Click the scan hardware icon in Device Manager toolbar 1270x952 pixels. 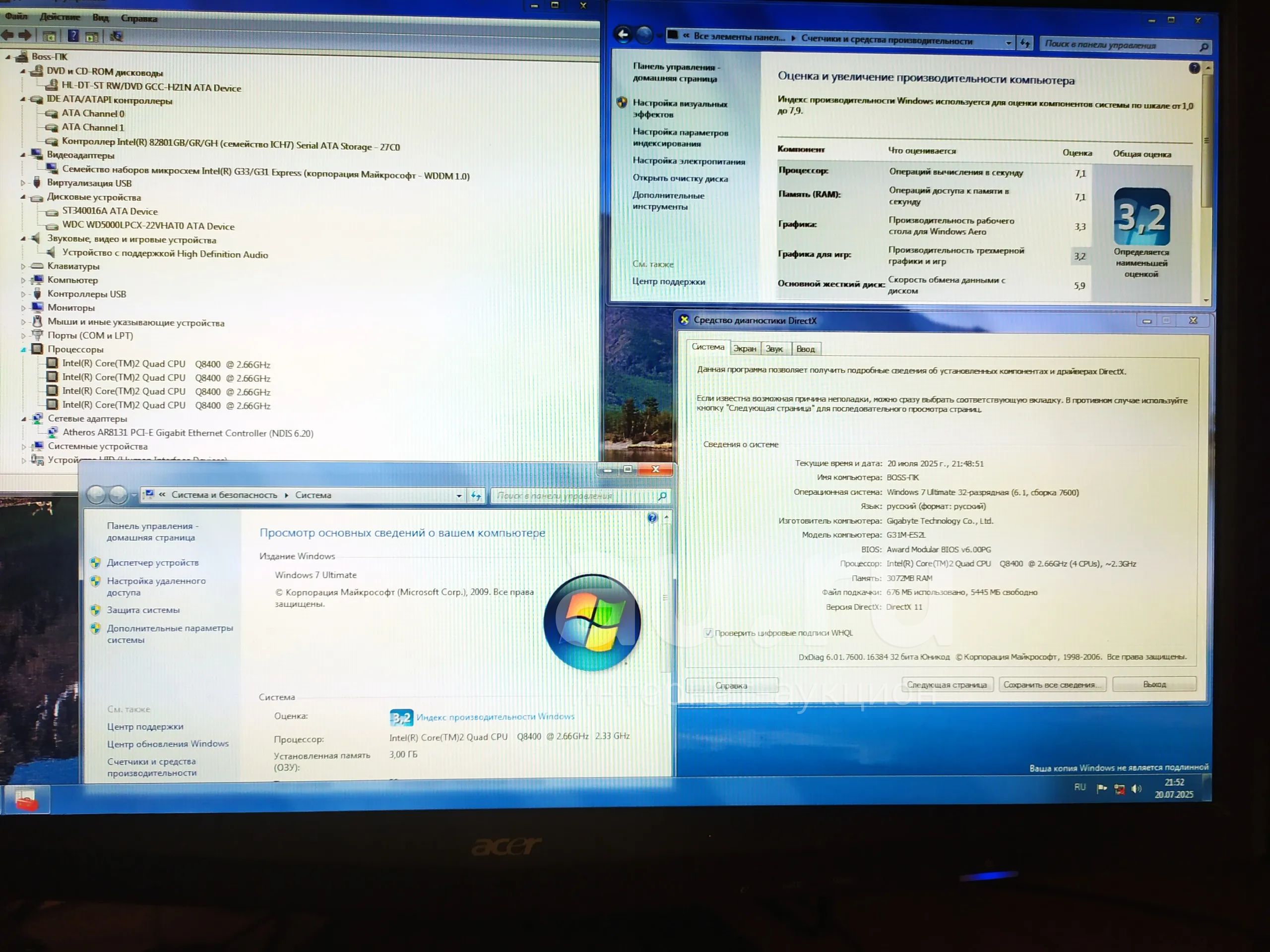117,37
